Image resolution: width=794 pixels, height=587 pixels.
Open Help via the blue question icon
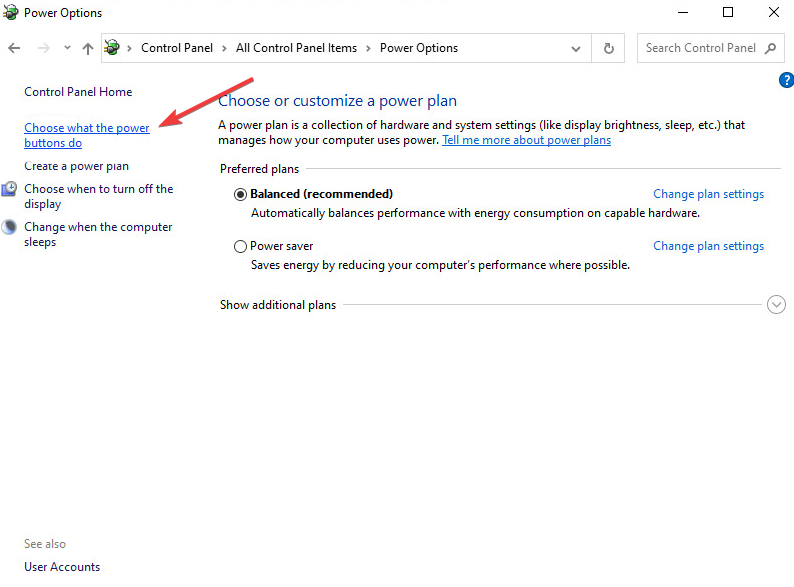tap(786, 80)
